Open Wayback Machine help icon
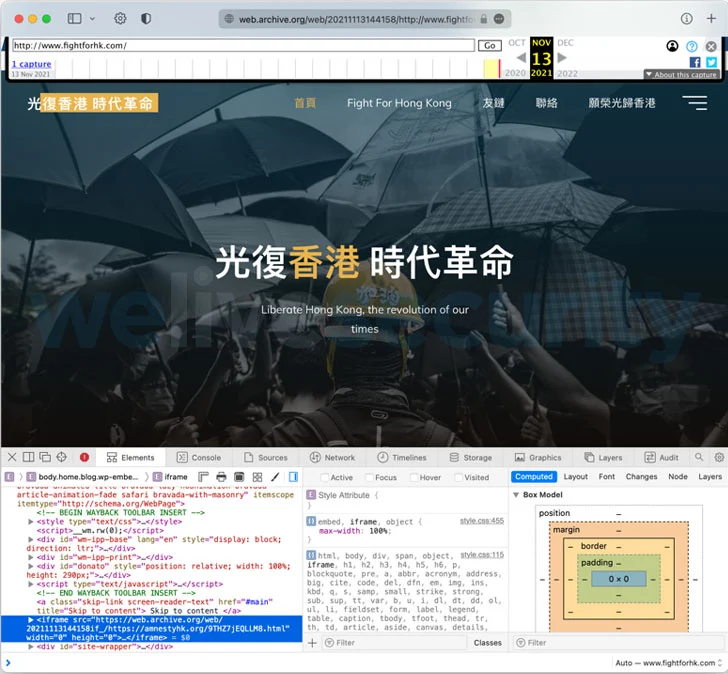The image size is (728, 674). pyautogui.click(x=692, y=46)
